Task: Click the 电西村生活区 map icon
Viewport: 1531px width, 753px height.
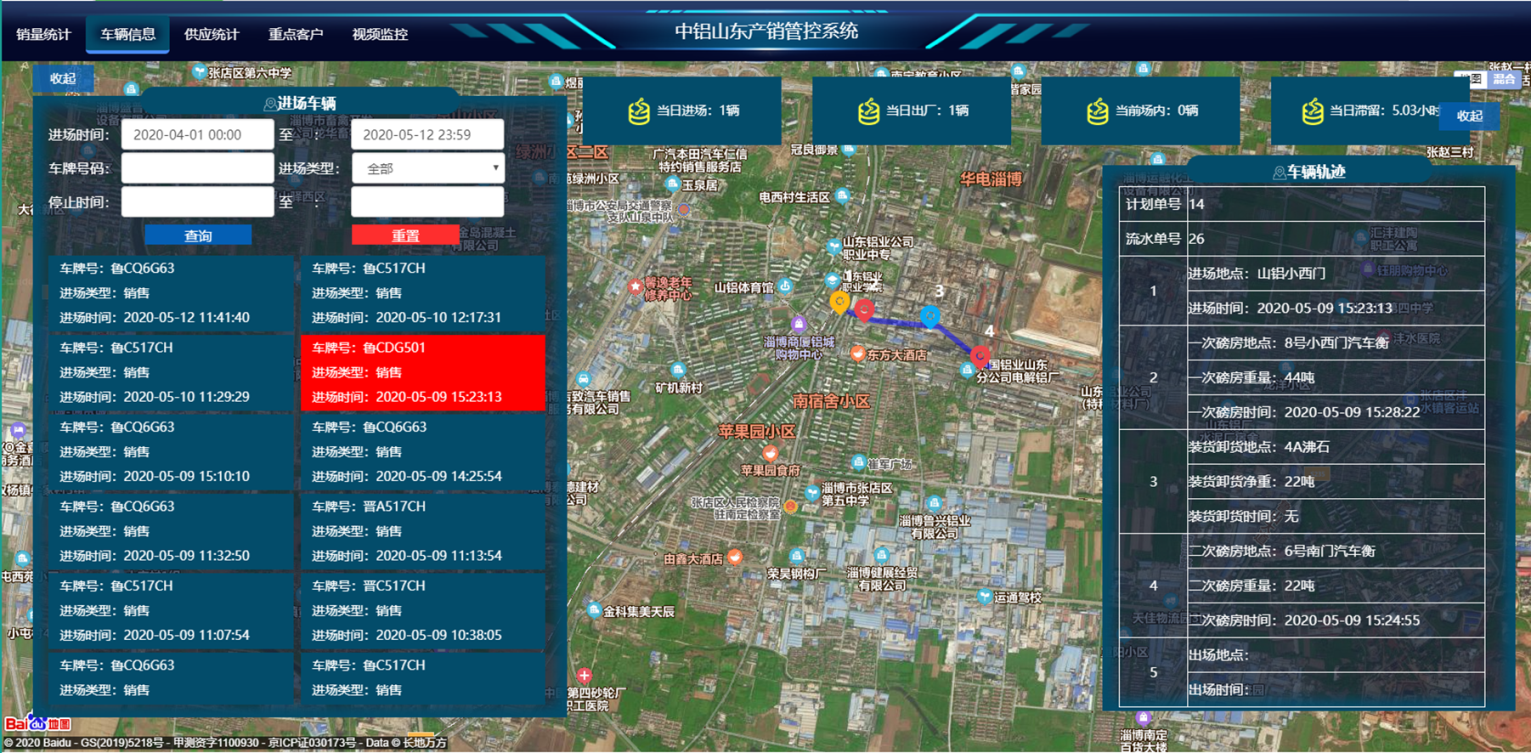Action: [x=842, y=197]
